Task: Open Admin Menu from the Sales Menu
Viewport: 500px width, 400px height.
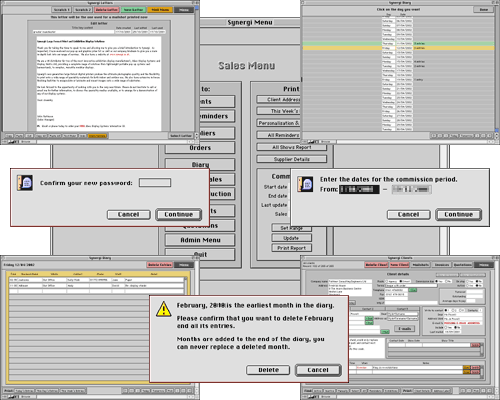Action: point(200,240)
